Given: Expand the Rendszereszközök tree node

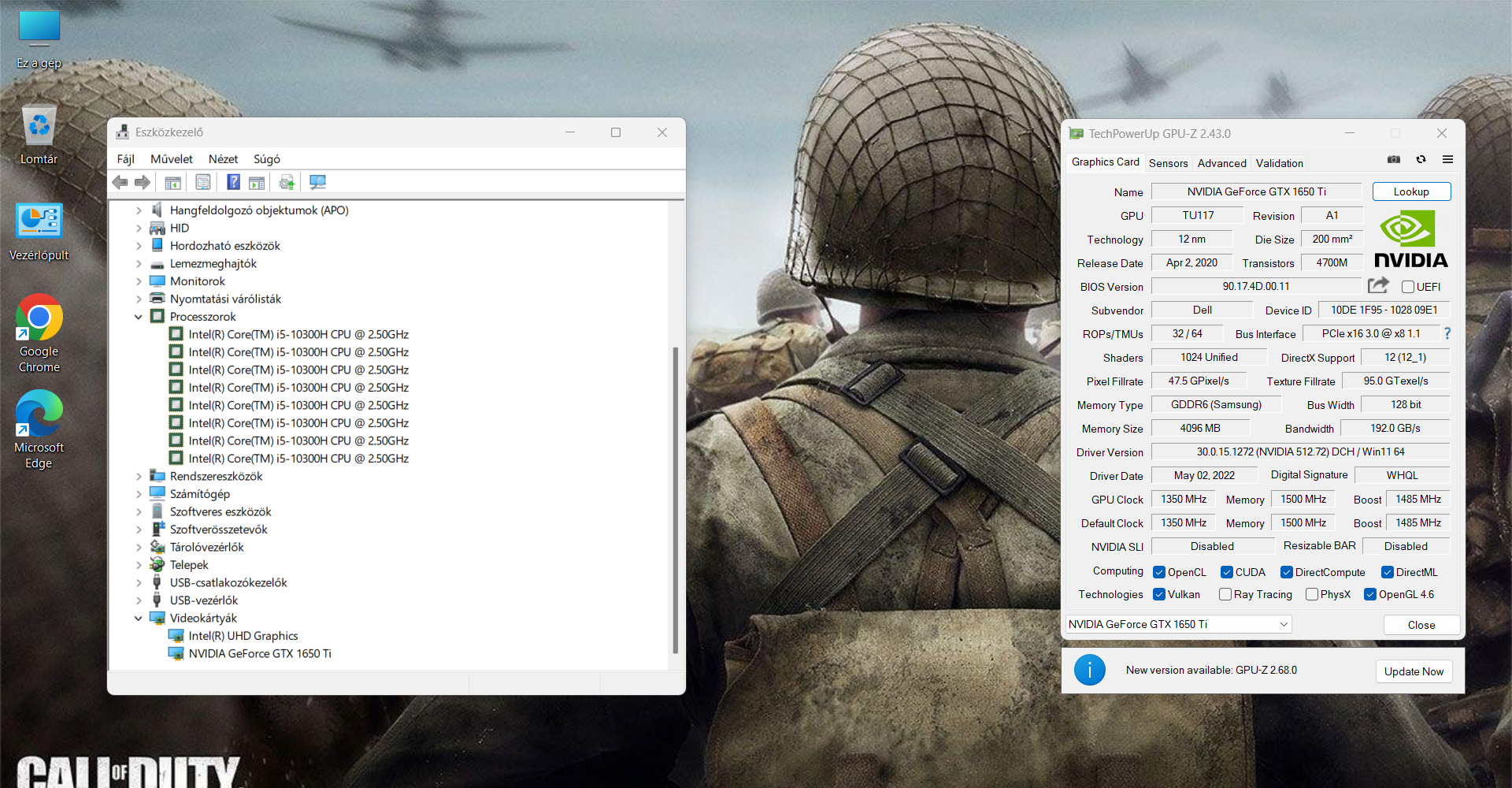Looking at the screenshot, I should 139,477.
